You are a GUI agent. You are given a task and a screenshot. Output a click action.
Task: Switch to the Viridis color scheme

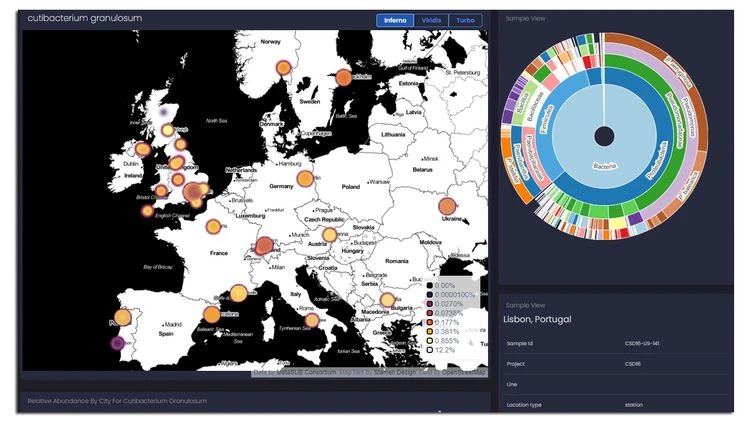(431, 20)
